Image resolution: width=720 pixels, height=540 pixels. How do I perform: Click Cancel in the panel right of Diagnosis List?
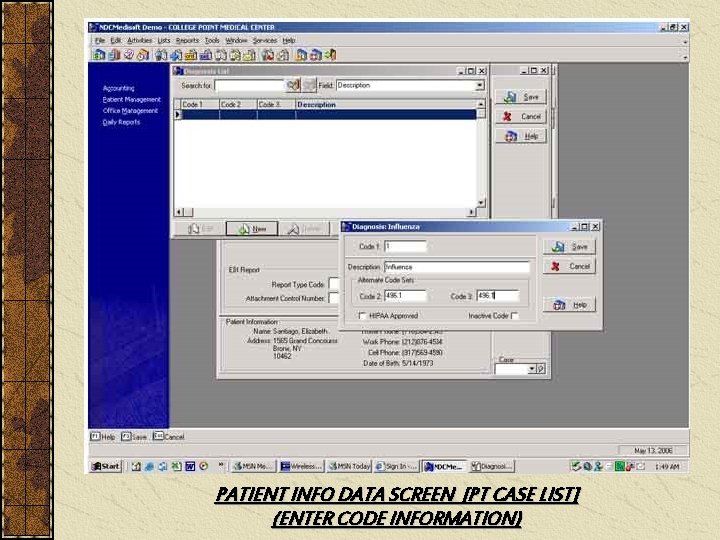[x=521, y=117]
